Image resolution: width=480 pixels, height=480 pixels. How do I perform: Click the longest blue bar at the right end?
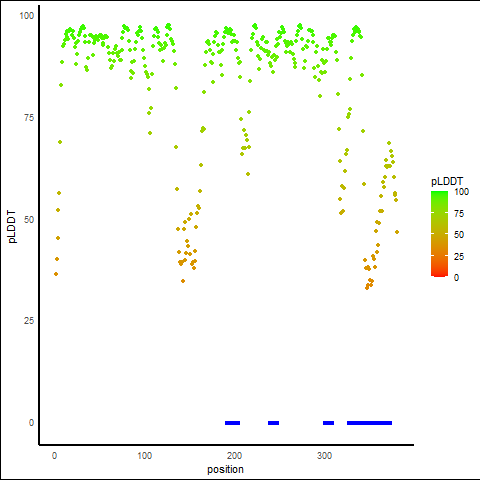coord(369,423)
